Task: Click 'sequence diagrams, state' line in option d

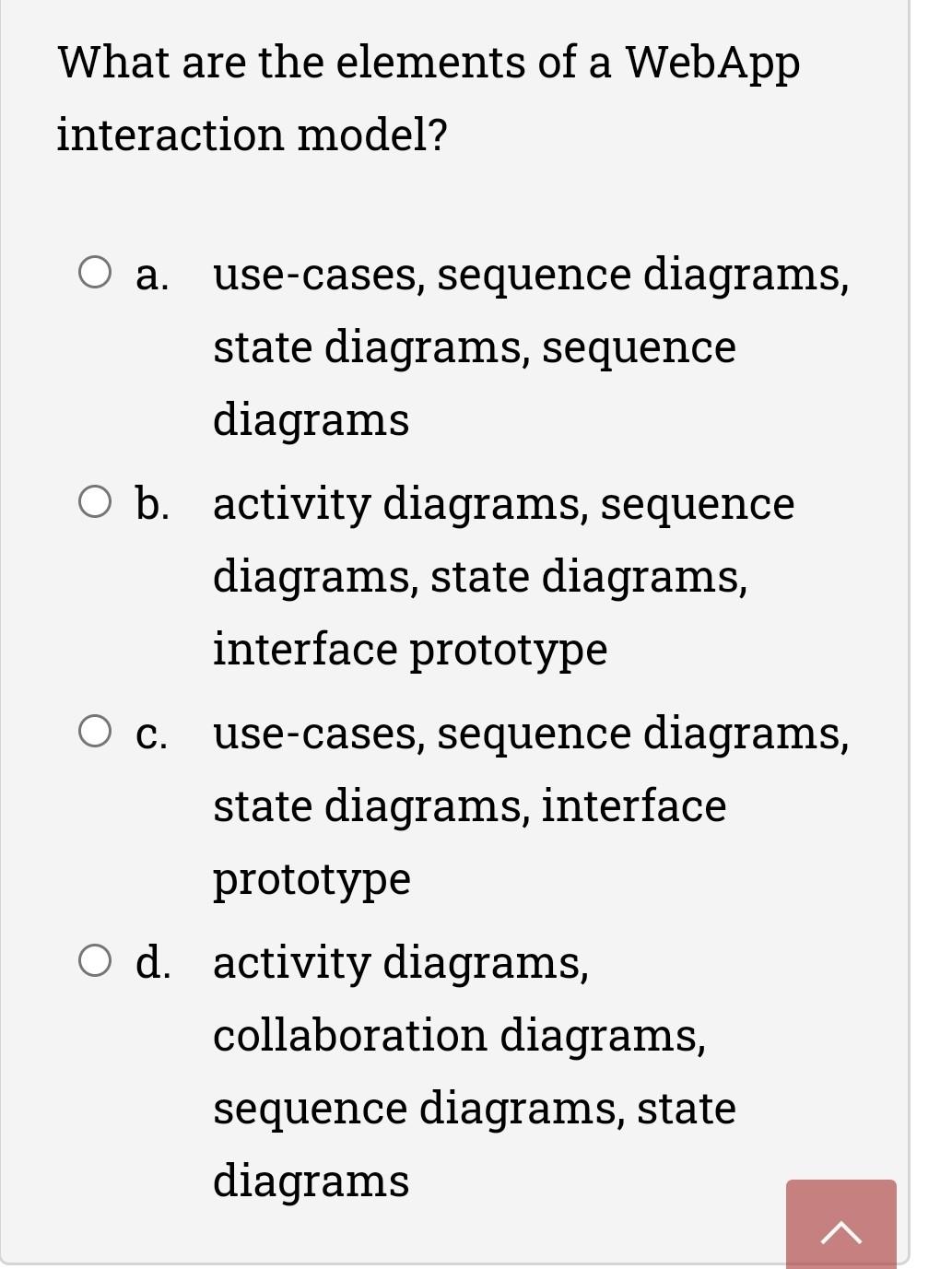Action: (x=475, y=1109)
